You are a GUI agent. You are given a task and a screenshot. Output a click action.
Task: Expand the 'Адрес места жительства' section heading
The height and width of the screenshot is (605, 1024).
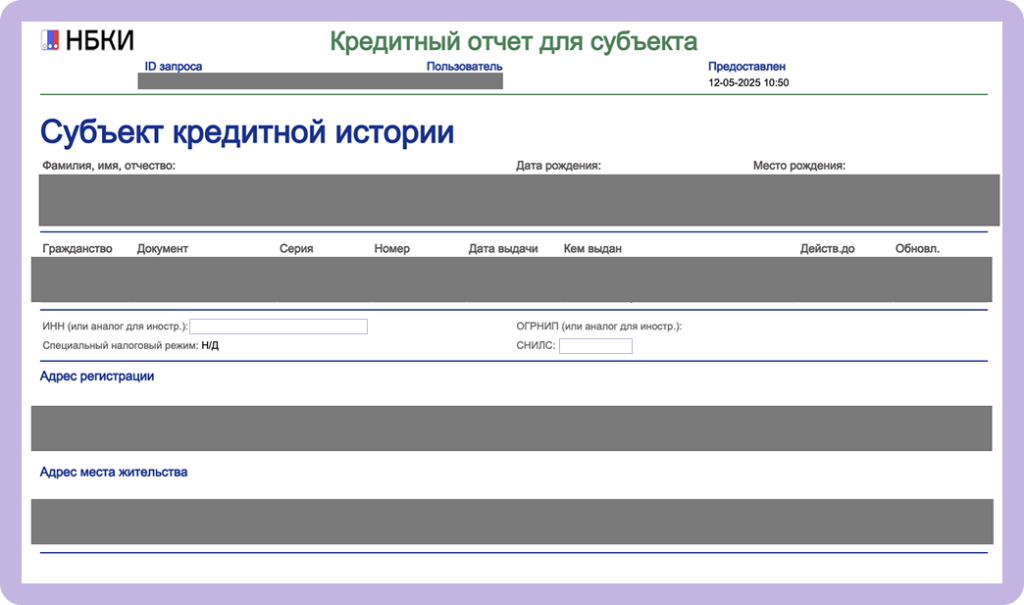point(113,471)
